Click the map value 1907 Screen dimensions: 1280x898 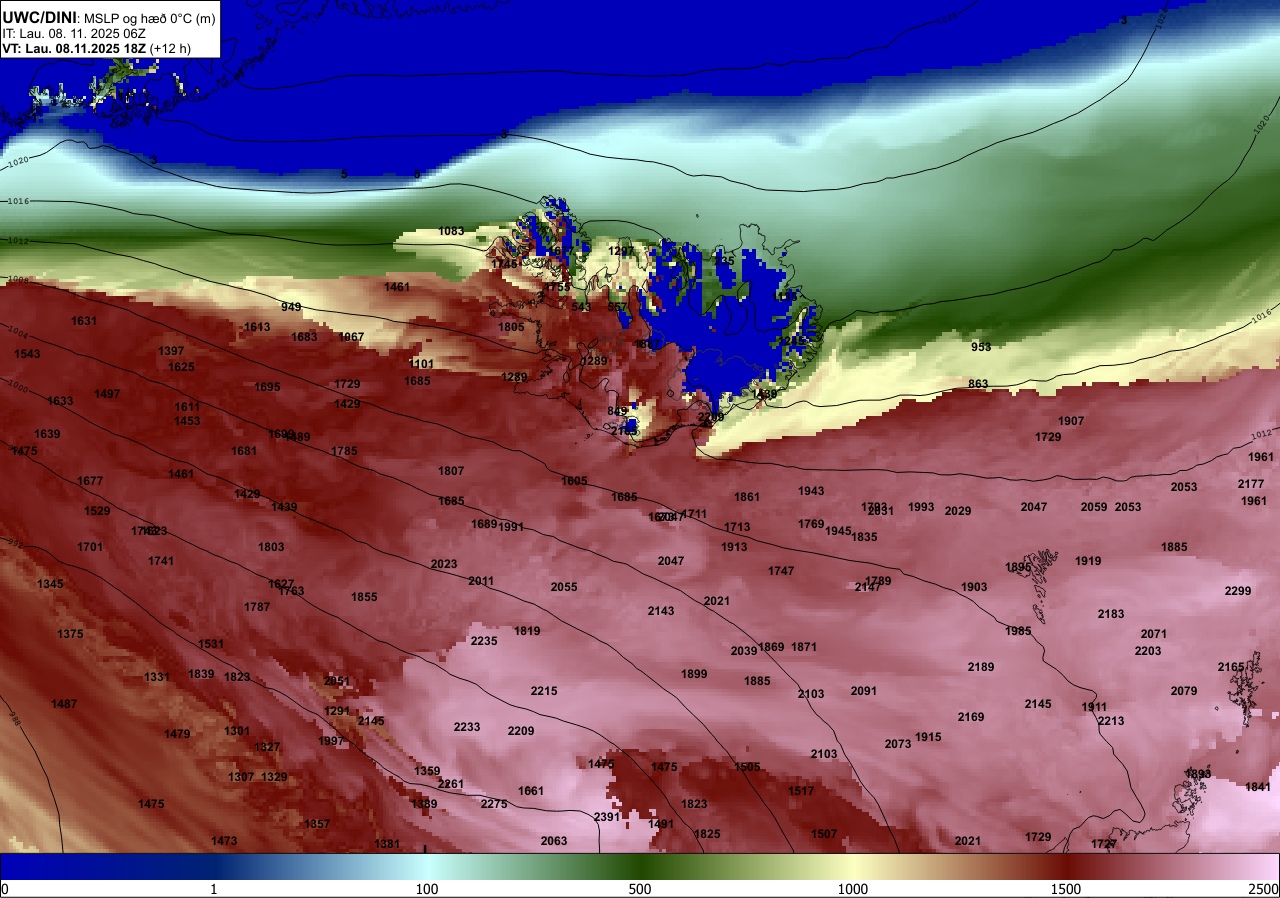coord(1071,421)
